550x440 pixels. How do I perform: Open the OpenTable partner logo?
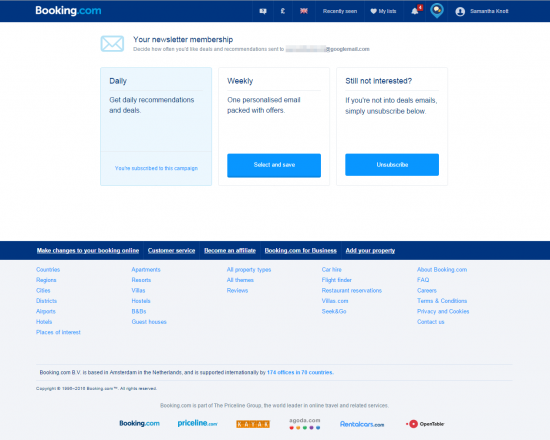pos(425,424)
